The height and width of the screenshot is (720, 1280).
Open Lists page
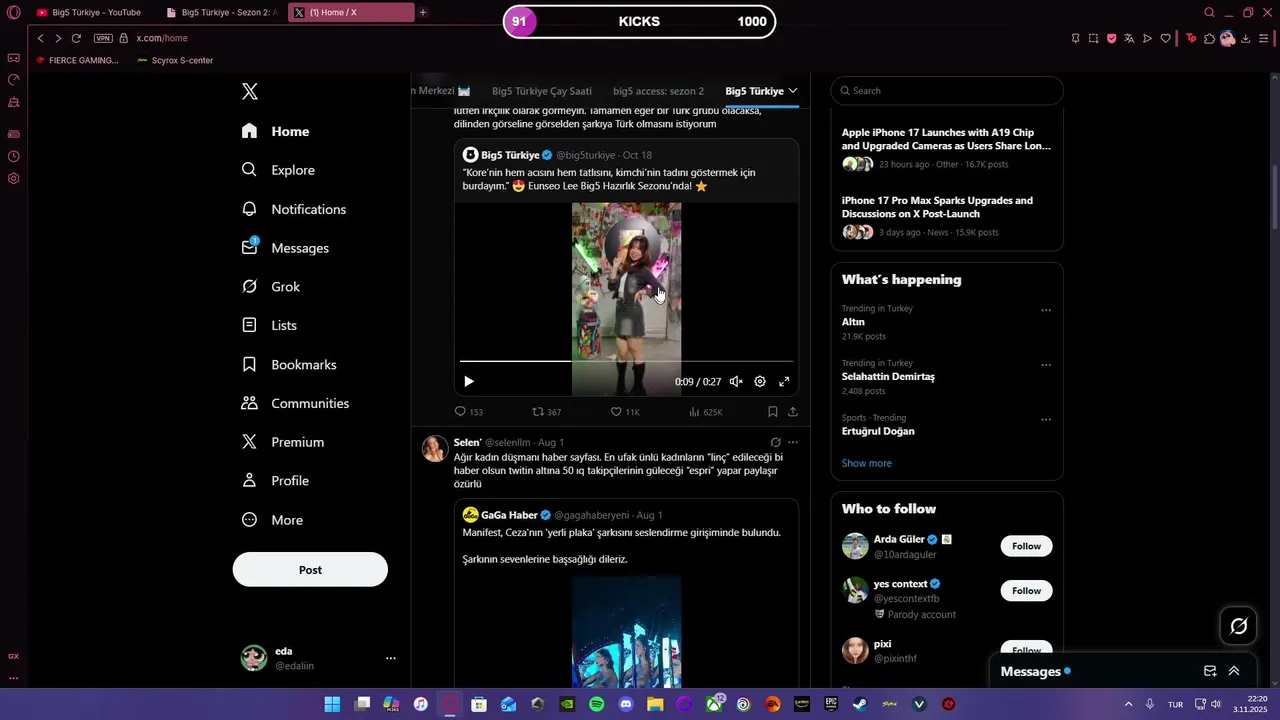tap(269, 326)
